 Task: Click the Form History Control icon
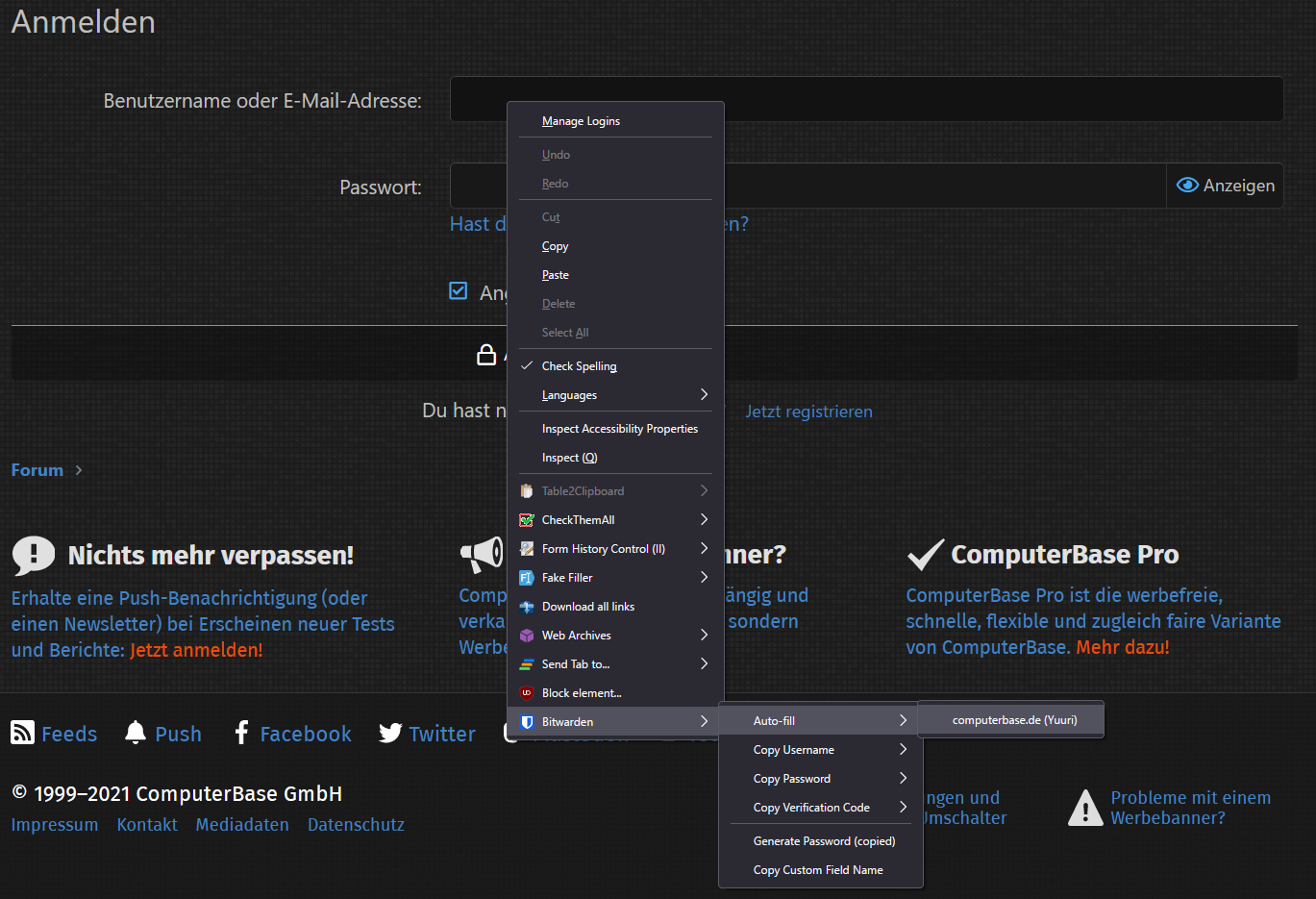(527, 549)
